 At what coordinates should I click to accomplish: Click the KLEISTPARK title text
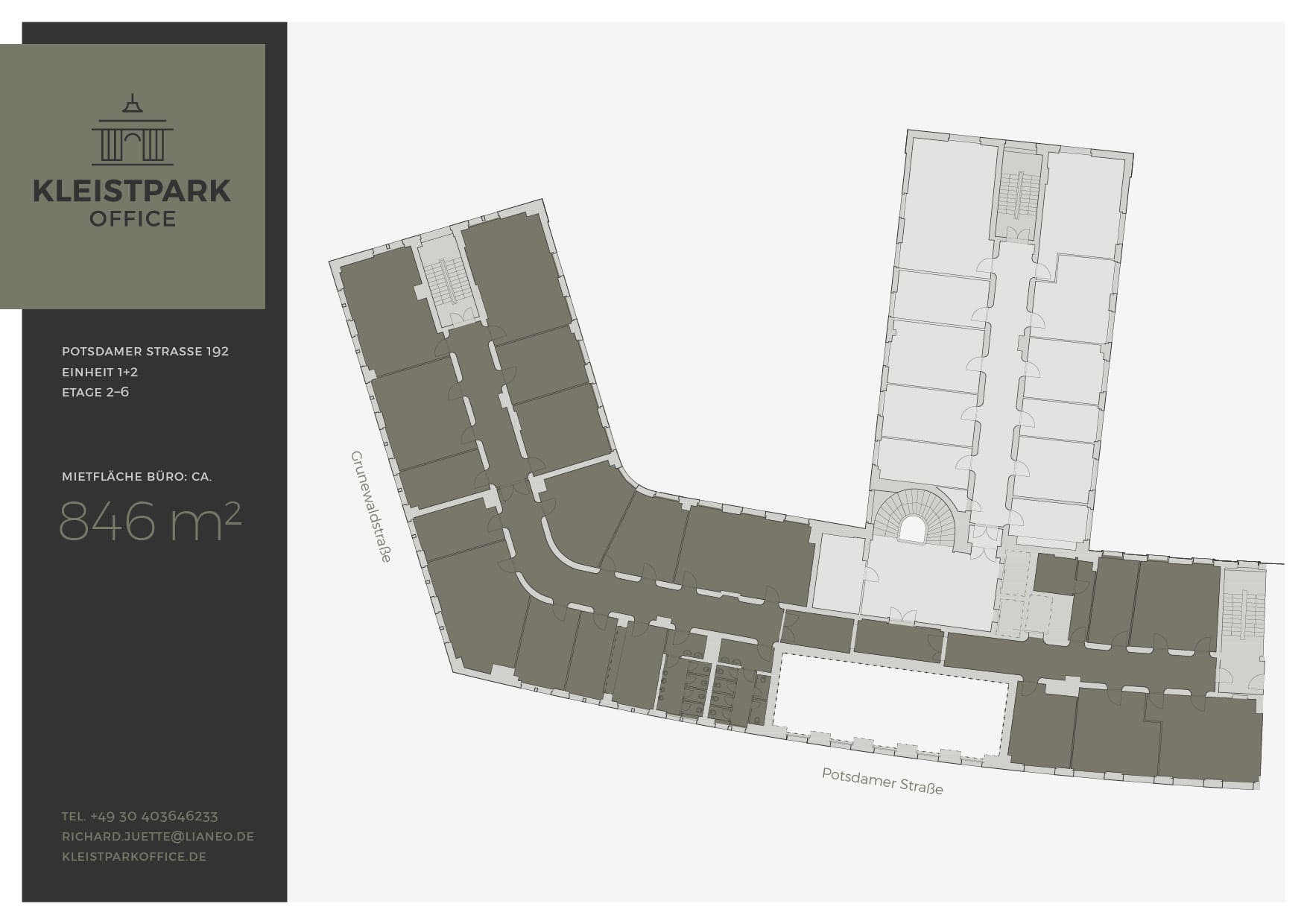coord(133,191)
